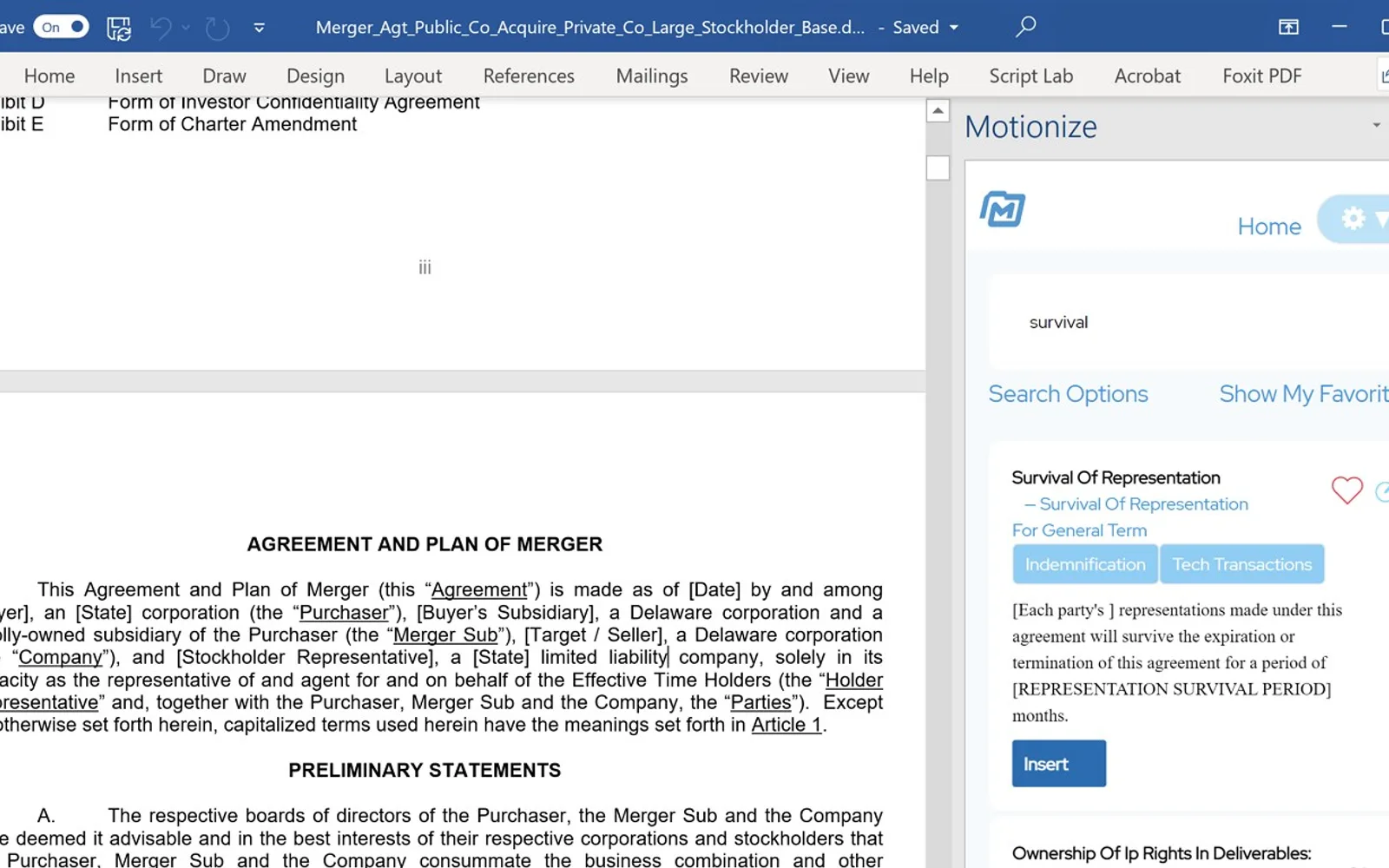Click the Tech Transactions tag

pos(1242,564)
